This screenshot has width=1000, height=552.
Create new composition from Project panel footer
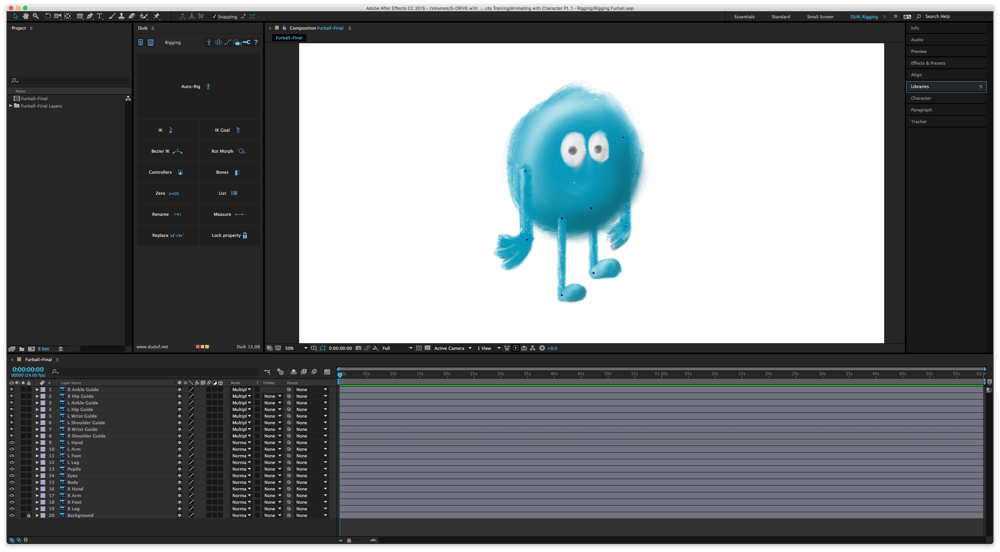pos(31,349)
